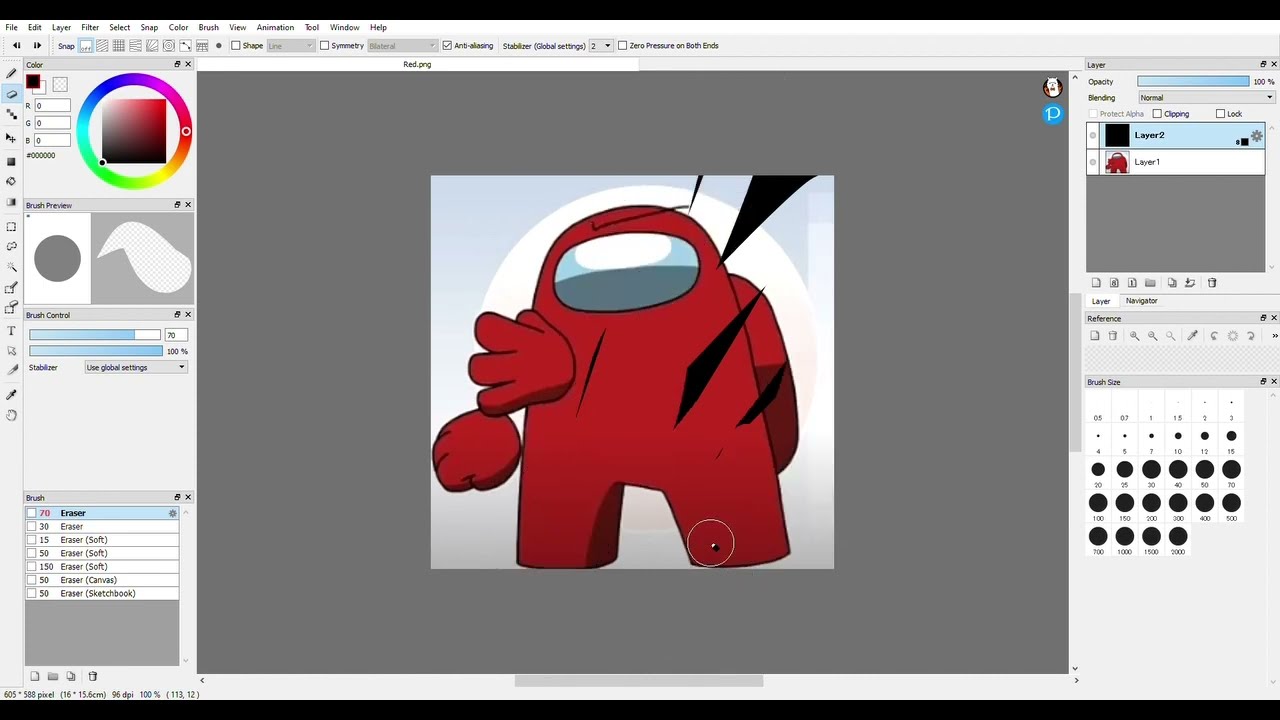Enable the Shape checkbox

tap(236, 45)
